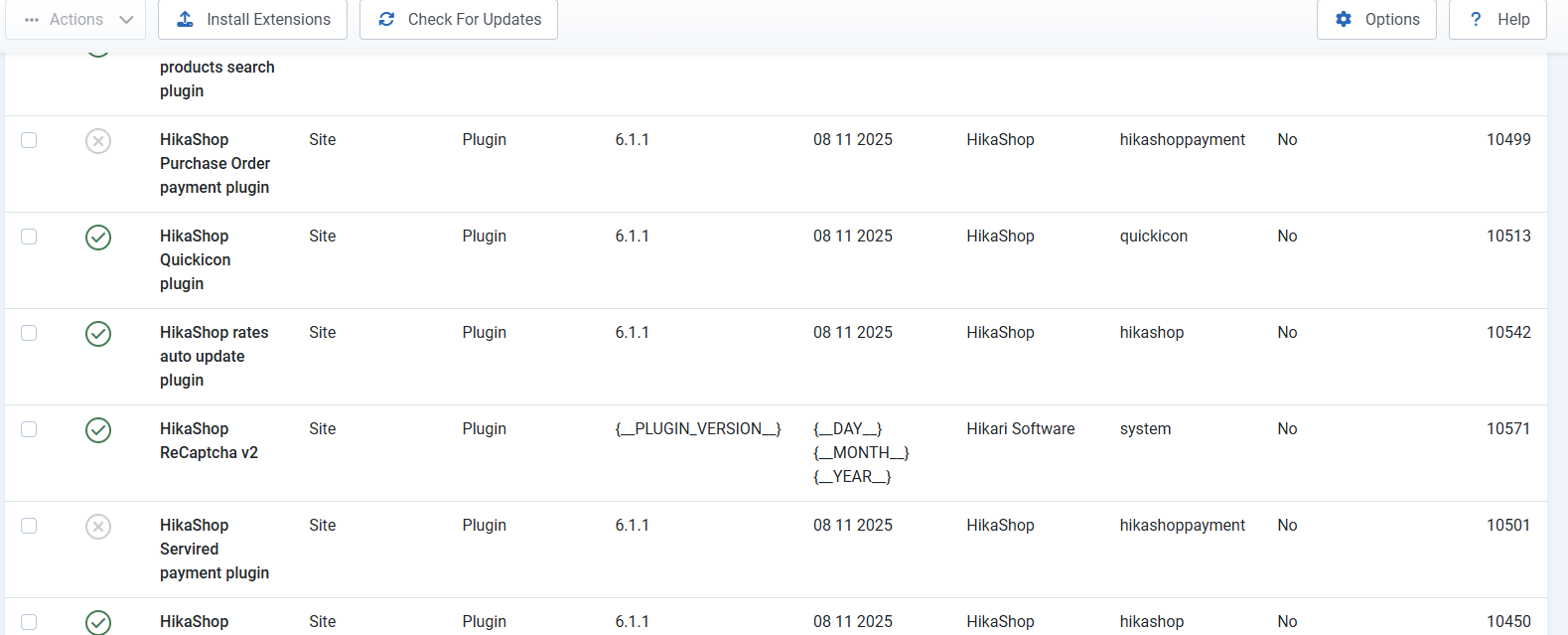Enable the HikaShop Purchase Order payment plugin
Screen dimensions: 1568x635
98,141
